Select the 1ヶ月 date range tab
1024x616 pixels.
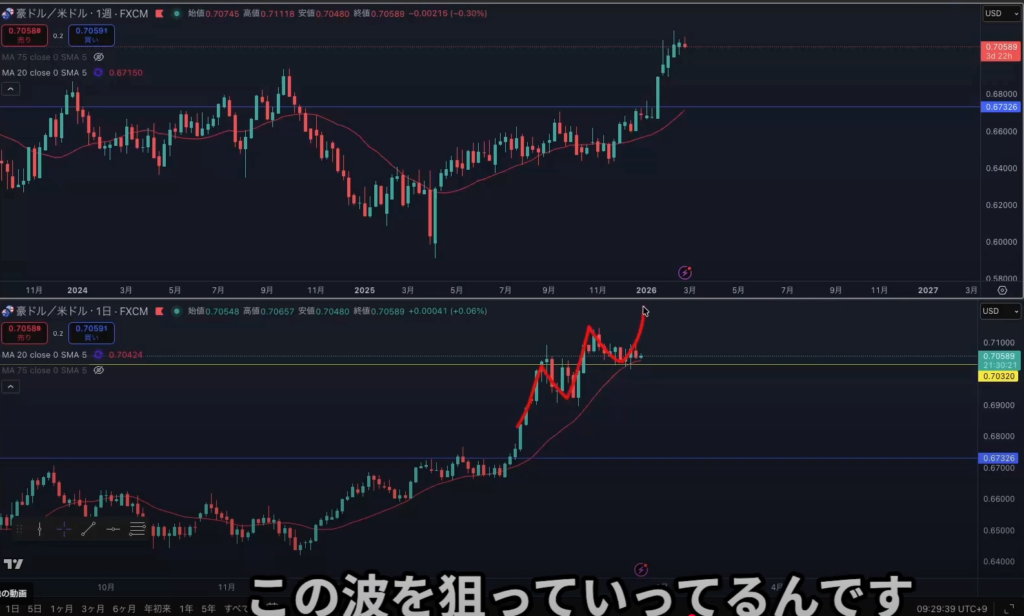(x=61, y=609)
